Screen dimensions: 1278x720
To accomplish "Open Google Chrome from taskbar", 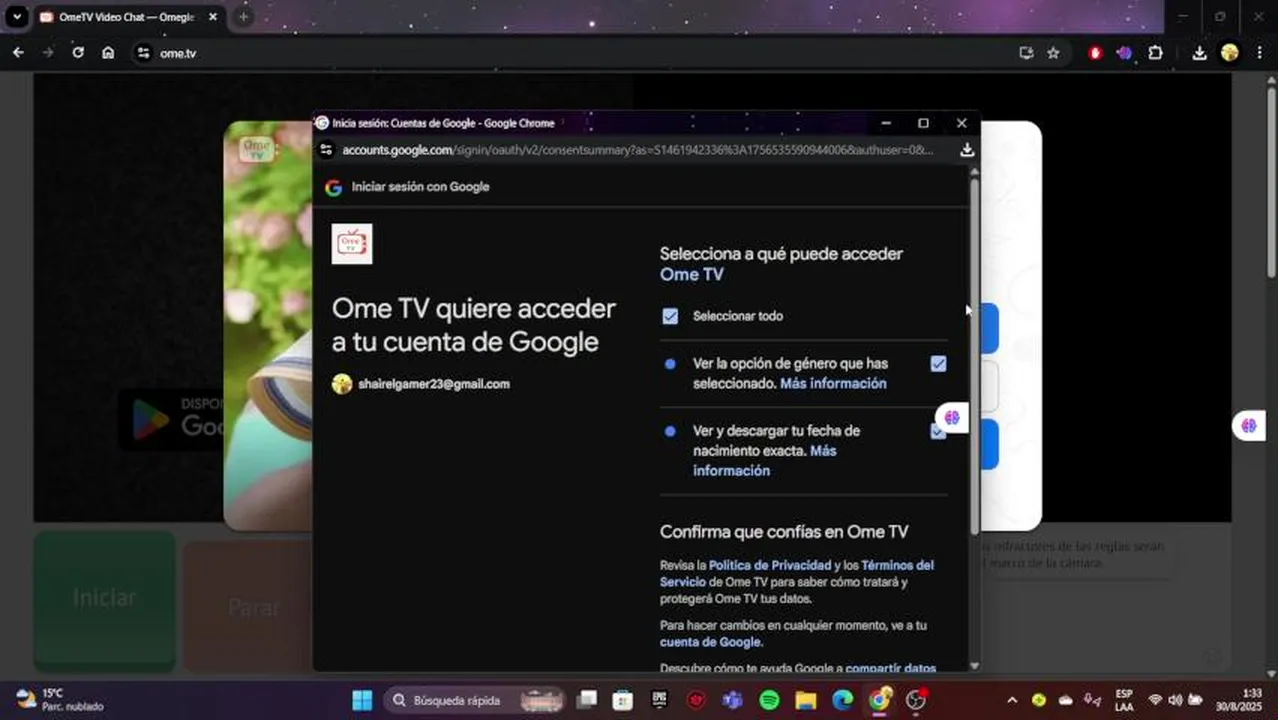I will coord(879,700).
